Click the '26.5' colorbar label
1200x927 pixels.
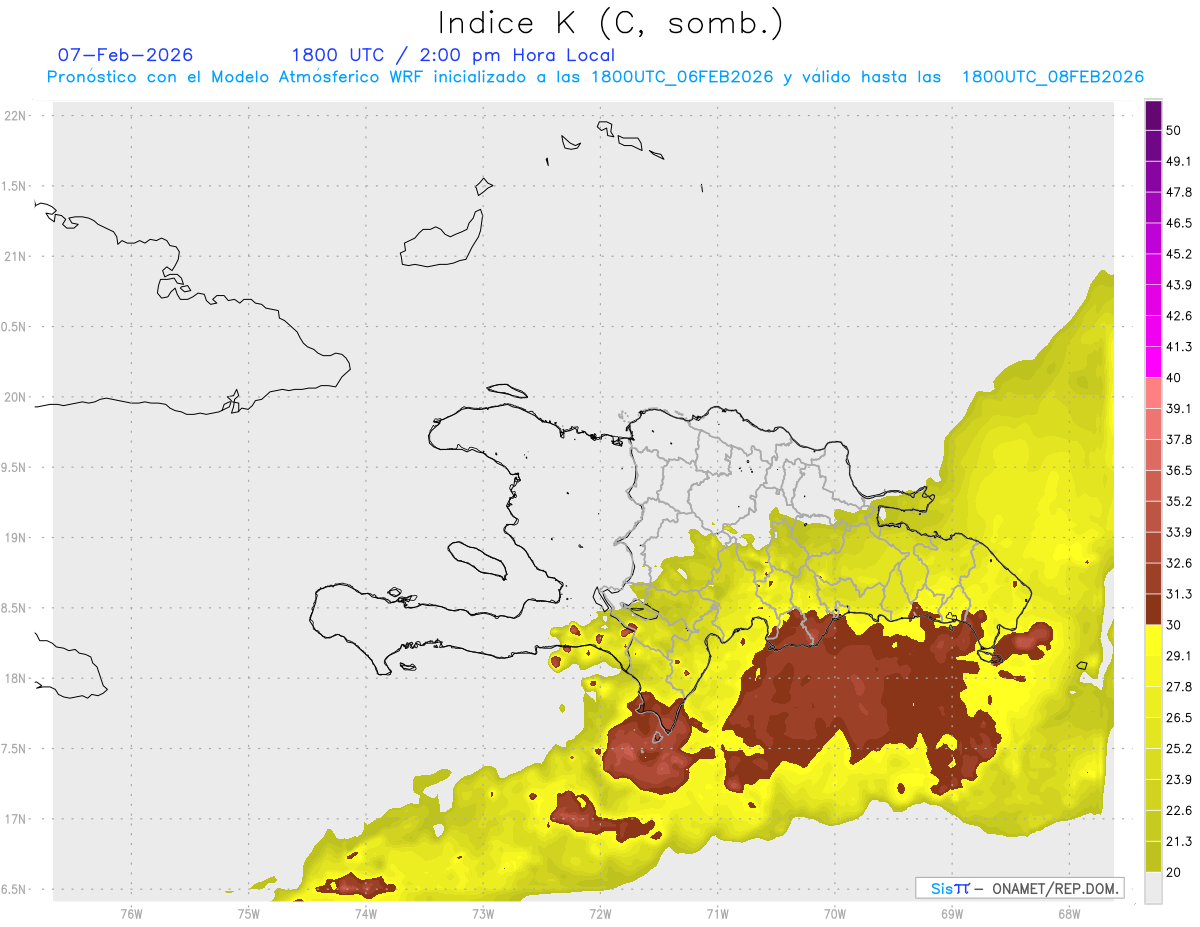[1179, 718]
